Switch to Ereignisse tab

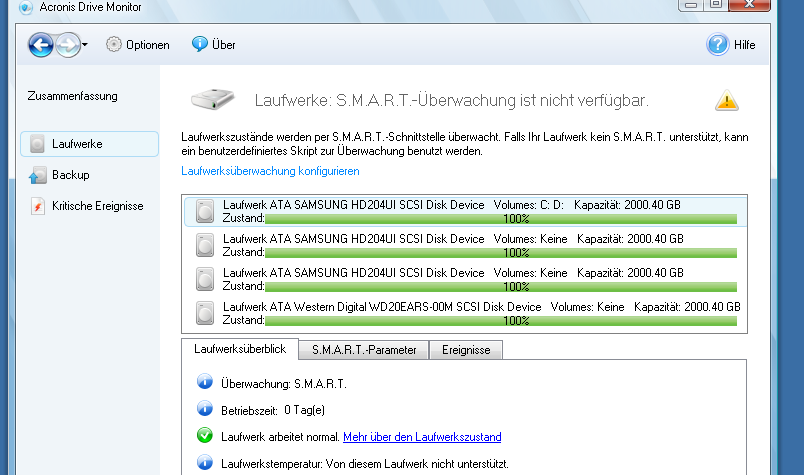click(x=466, y=350)
